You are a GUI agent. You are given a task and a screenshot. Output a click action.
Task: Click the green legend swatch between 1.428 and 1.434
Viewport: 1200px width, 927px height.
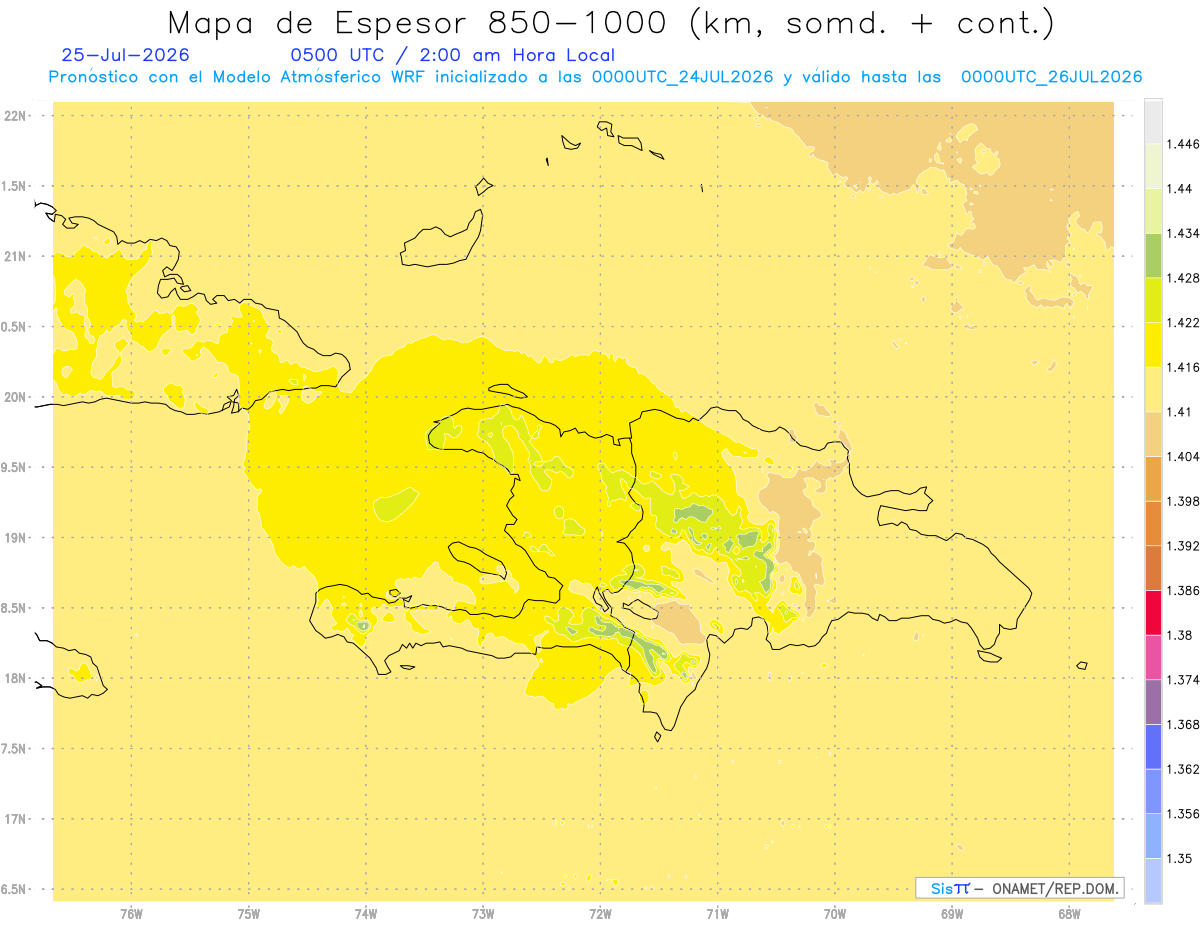pos(1153,255)
